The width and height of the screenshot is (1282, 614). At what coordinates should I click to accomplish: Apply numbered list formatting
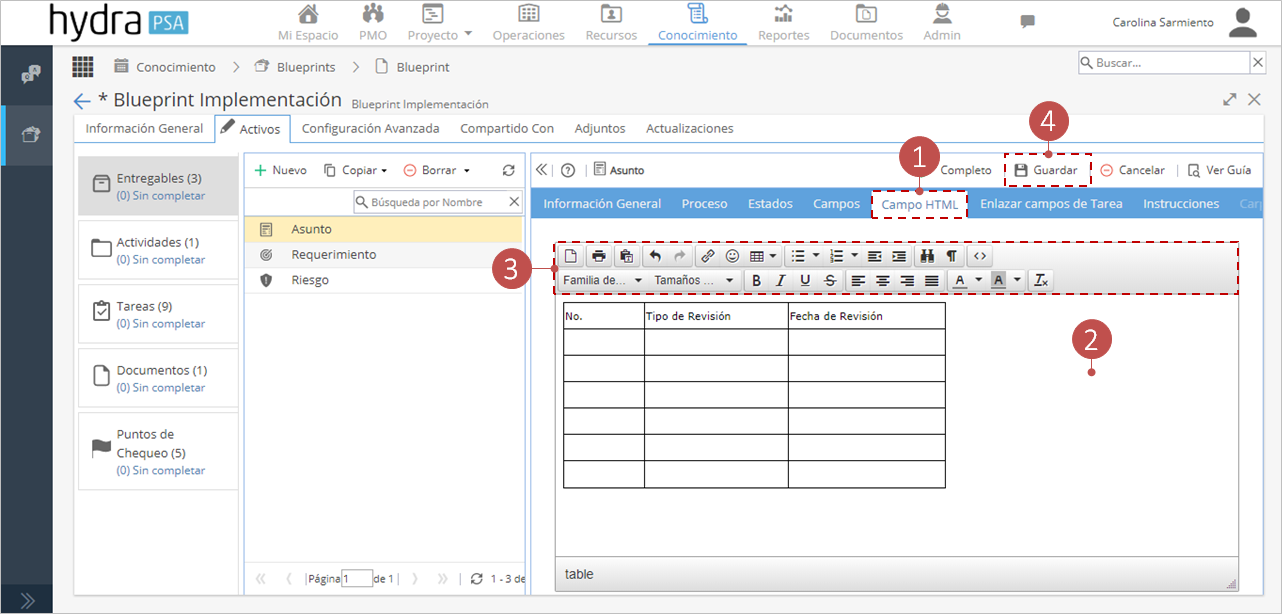[x=836, y=256]
